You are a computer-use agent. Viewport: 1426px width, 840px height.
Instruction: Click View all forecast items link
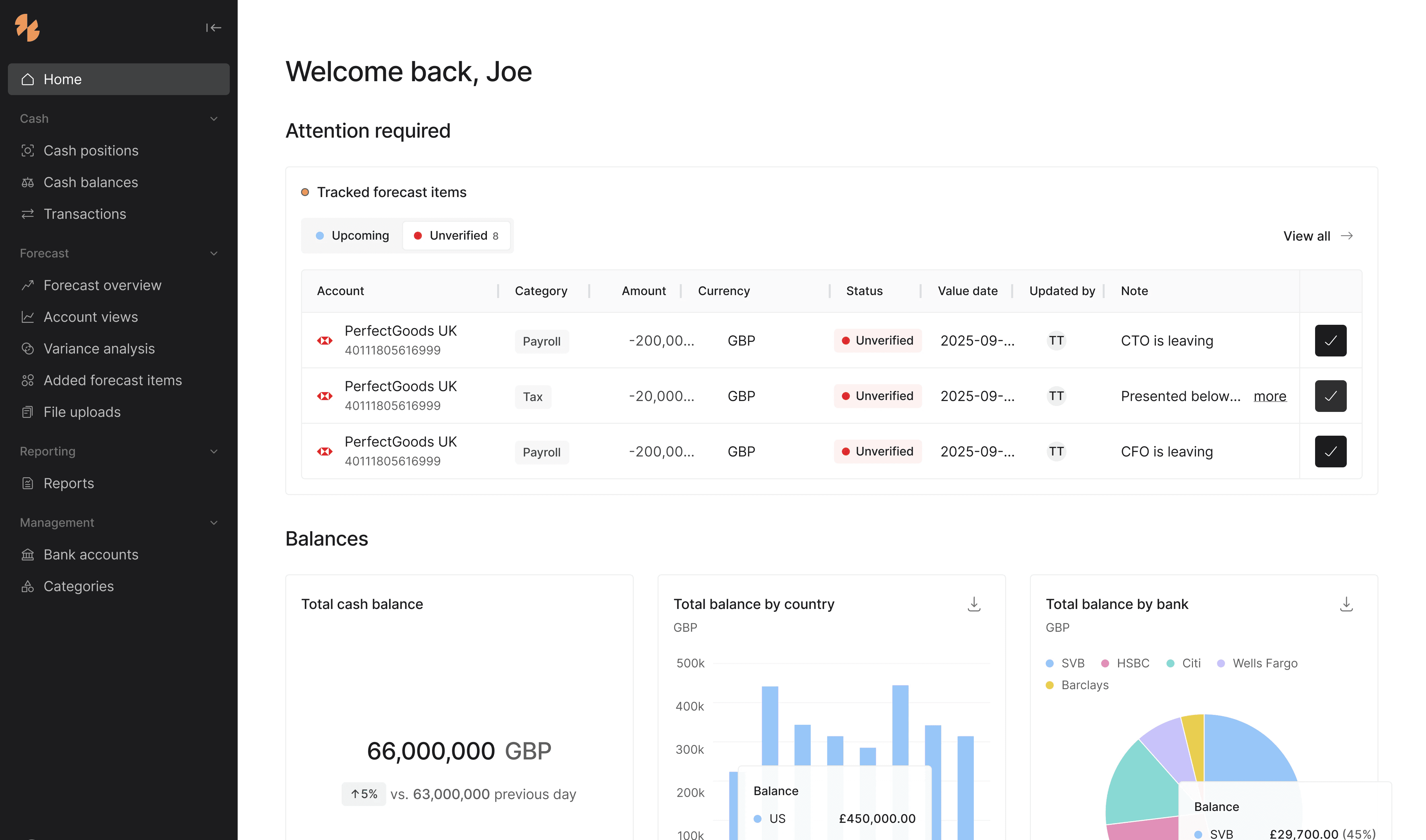tap(1317, 236)
